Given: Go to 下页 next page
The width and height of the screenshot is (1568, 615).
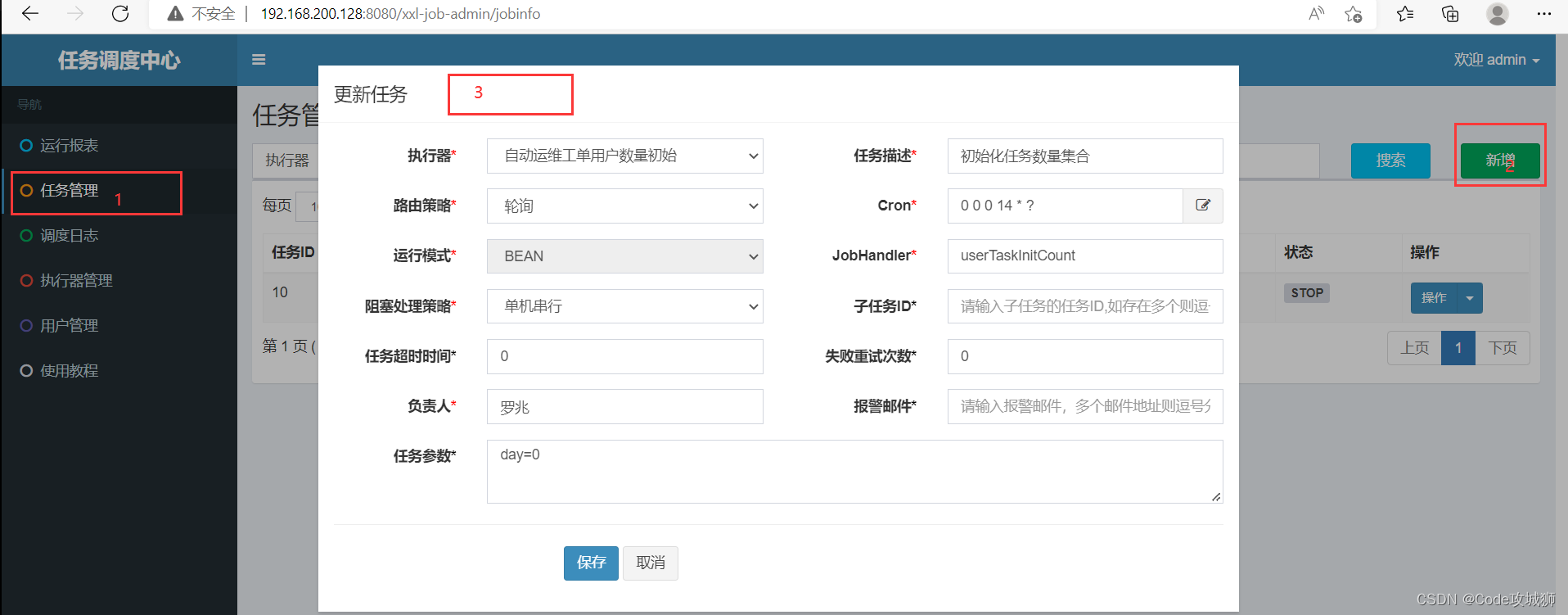Looking at the screenshot, I should 1502,348.
